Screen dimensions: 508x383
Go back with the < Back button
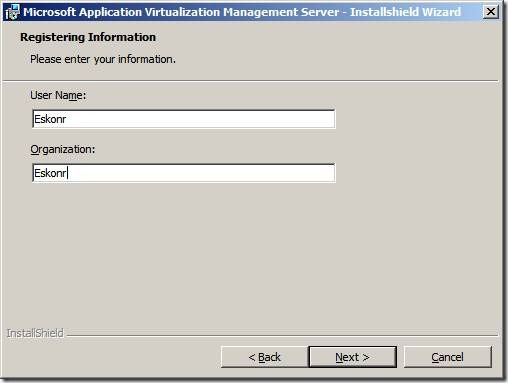264,357
